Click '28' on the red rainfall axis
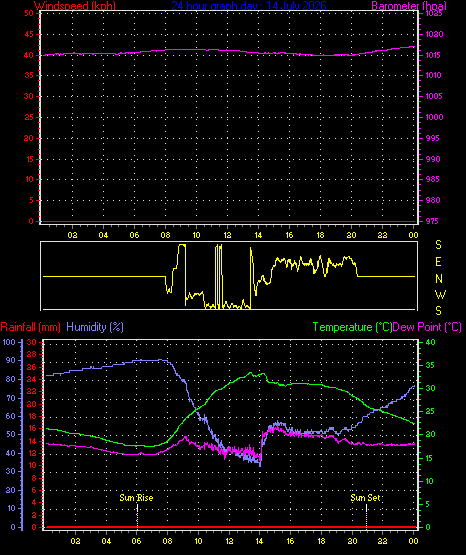Image resolution: width=466 pixels, height=555 pixels. (x=32, y=354)
